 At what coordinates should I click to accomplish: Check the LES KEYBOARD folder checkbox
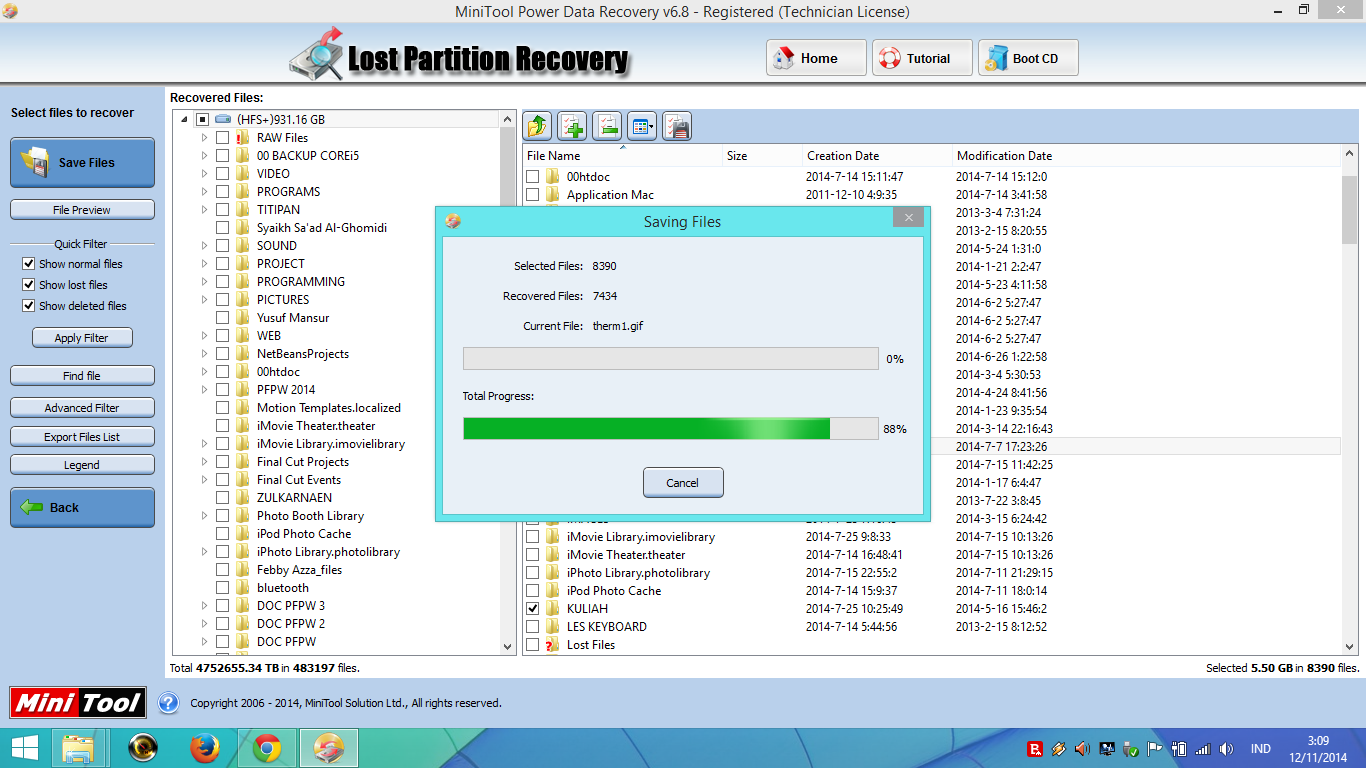click(x=533, y=627)
